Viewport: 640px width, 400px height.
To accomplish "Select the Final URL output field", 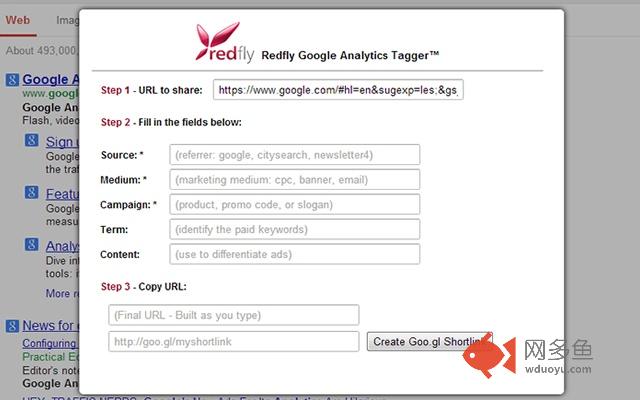I will pyautogui.click(x=234, y=315).
